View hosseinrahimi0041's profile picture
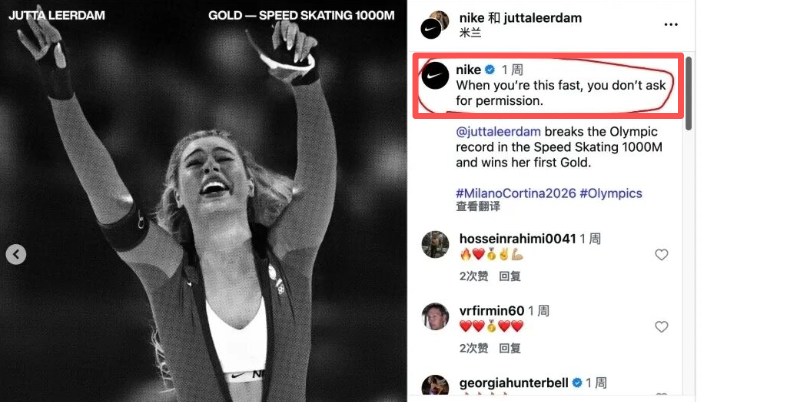792x402 pixels. 435,244
